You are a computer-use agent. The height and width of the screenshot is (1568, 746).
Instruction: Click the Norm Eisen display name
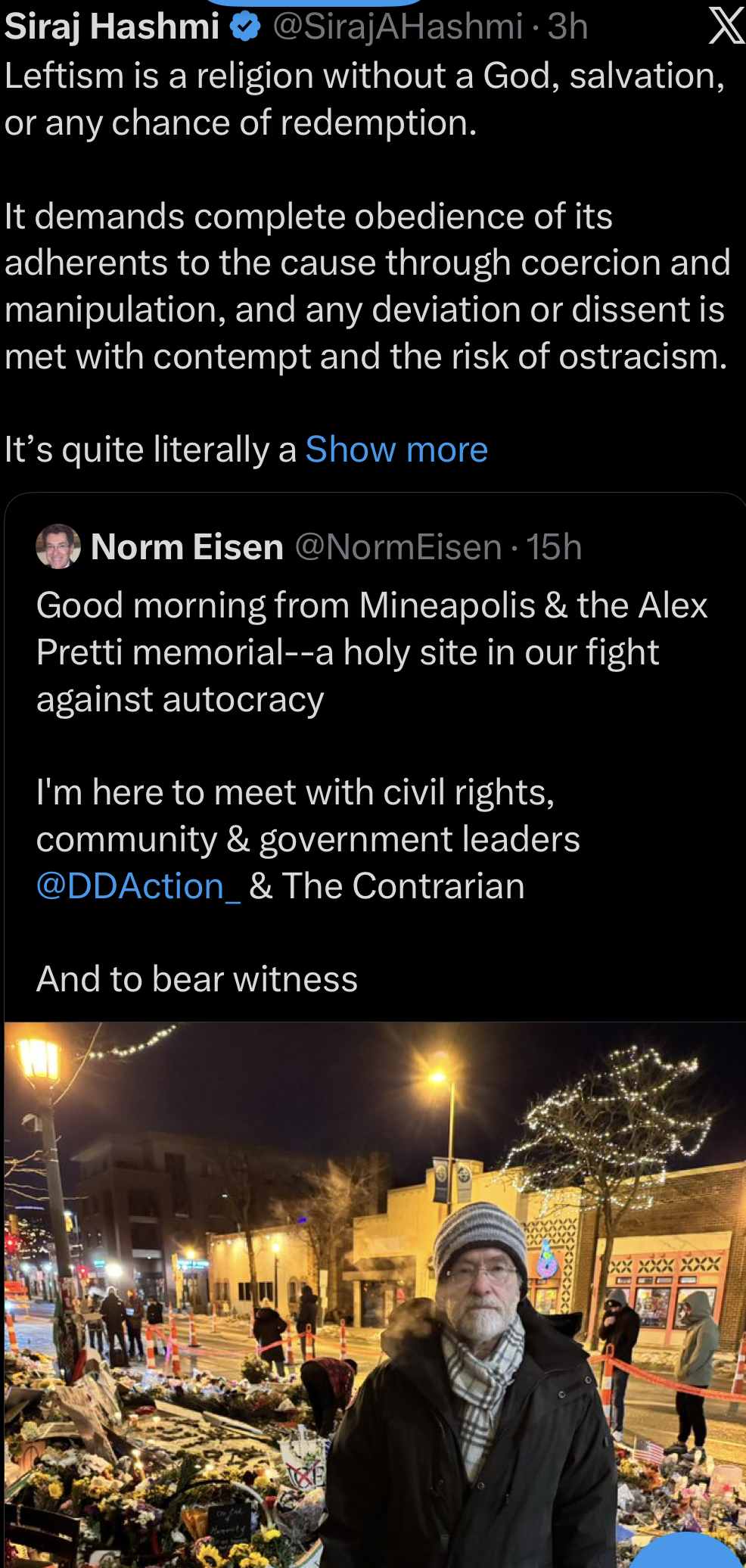click(x=187, y=547)
